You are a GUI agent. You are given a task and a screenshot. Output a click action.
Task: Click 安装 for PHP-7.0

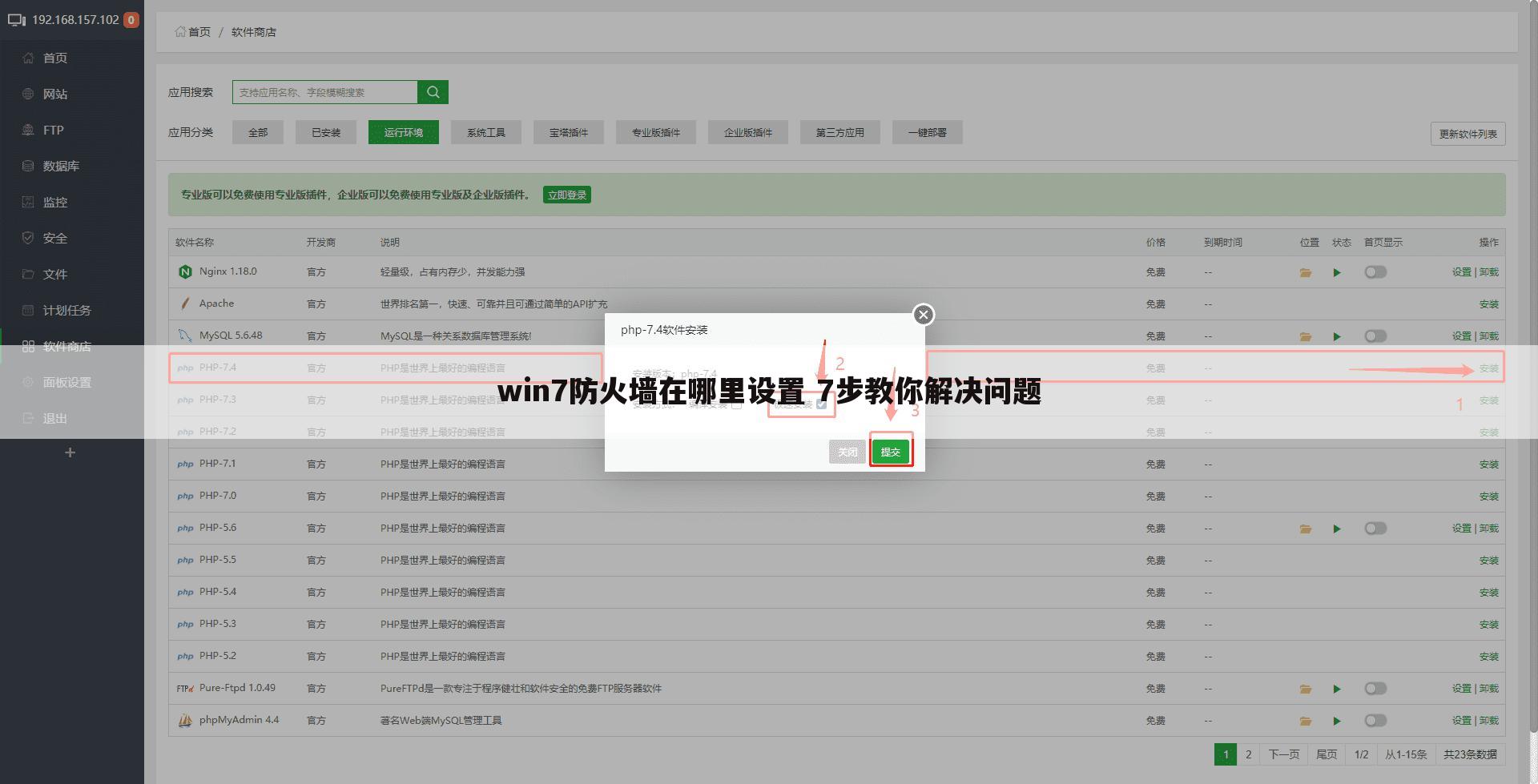[1489, 497]
